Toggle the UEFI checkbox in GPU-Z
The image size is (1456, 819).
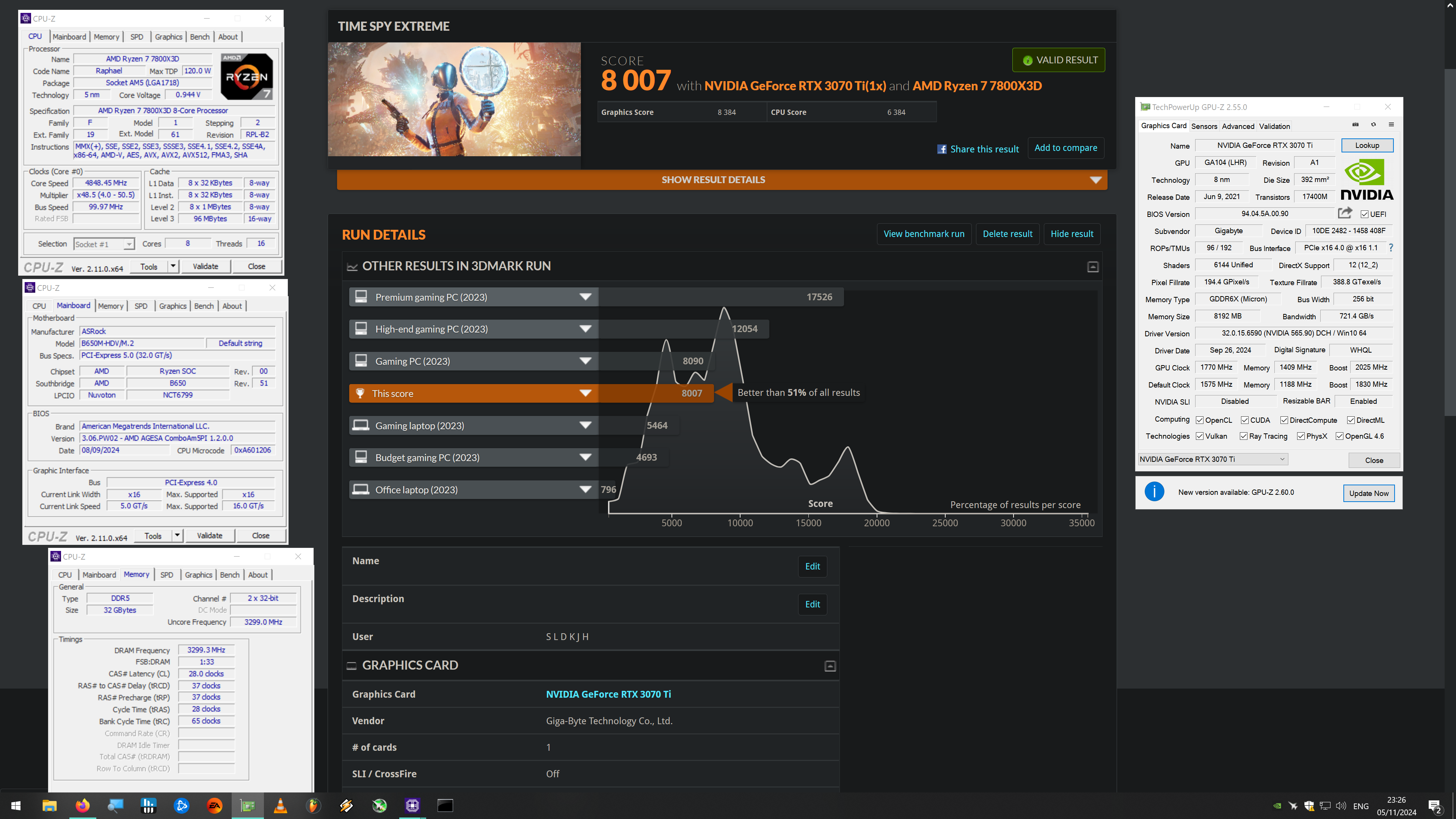[1365, 214]
